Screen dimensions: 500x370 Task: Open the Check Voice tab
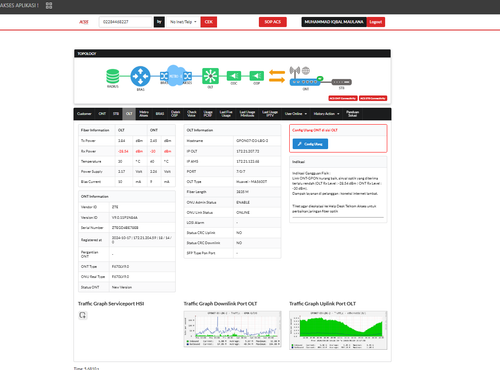pyautogui.click(x=192, y=114)
